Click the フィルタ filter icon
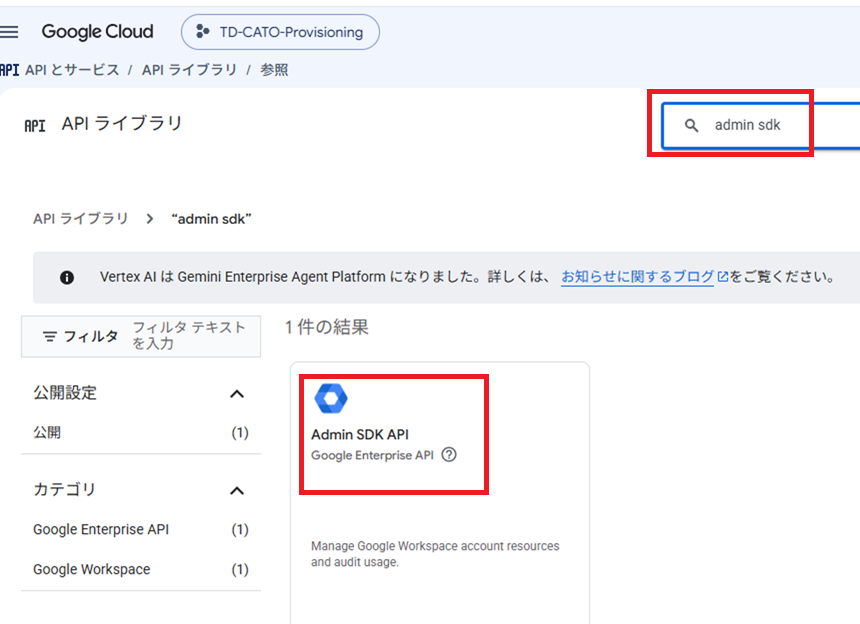 pos(50,336)
